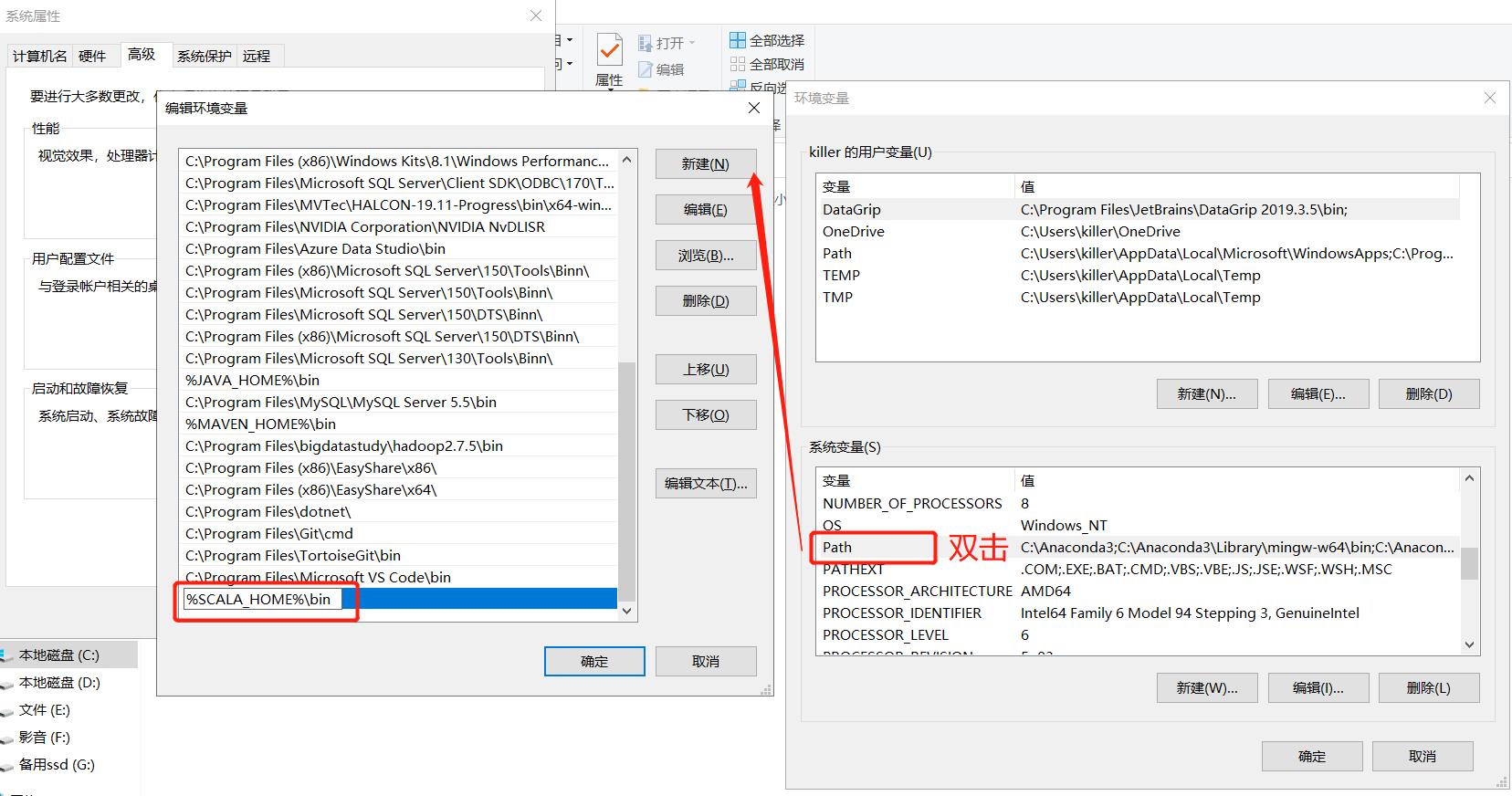Click 新建(N)... for user variables
Viewport: 1512px width, 796px height.
tap(1206, 394)
